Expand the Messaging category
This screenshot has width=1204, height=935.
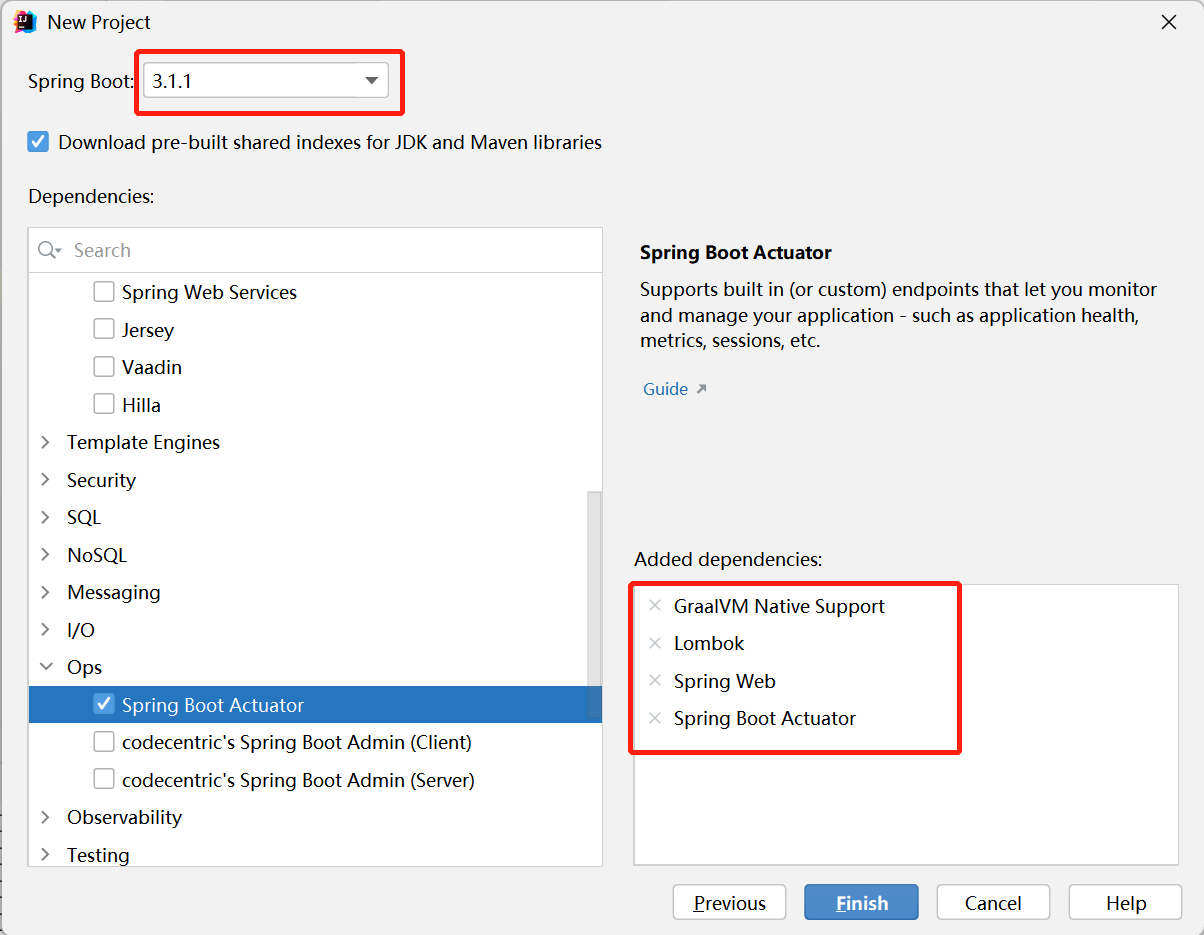tap(45, 592)
